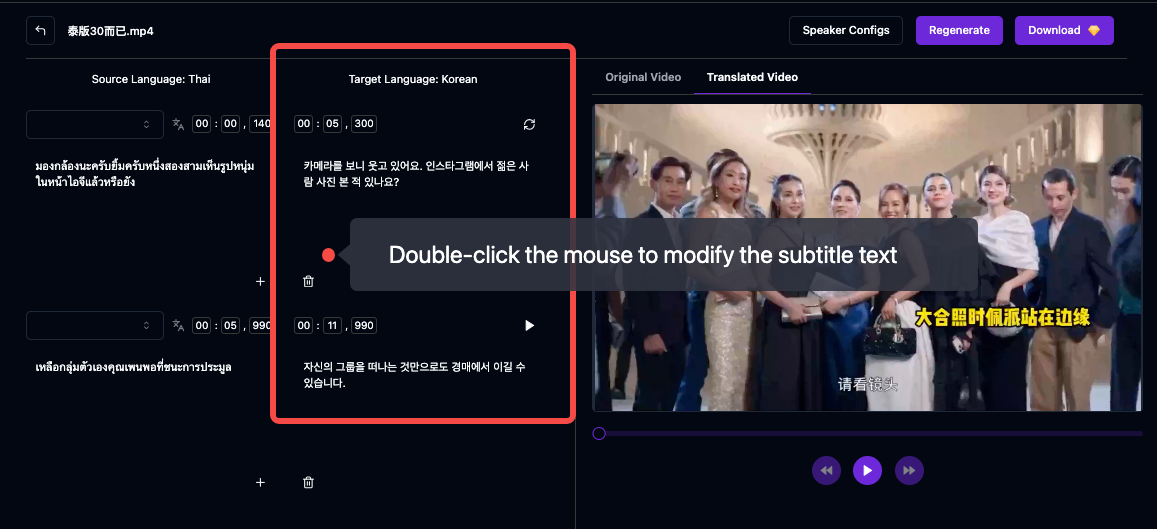Add a segment with the plus icon below the first subtitle
Image resolution: width=1157 pixels, height=529 pixels.
(260, 282)
